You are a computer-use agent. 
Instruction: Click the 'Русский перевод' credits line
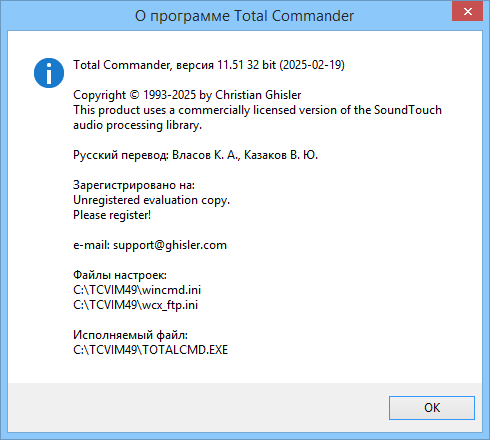point(195,155)
